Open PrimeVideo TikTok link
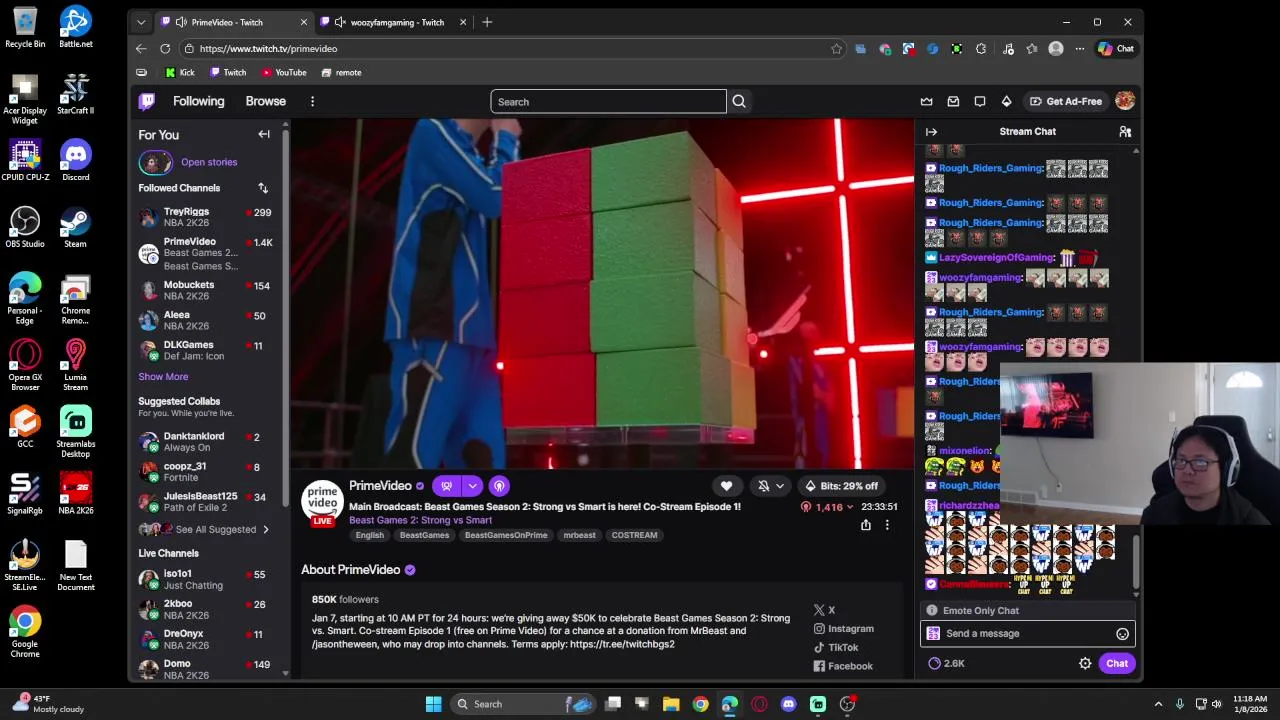This screenshot has width=1280, height=720. pos(835,647)
